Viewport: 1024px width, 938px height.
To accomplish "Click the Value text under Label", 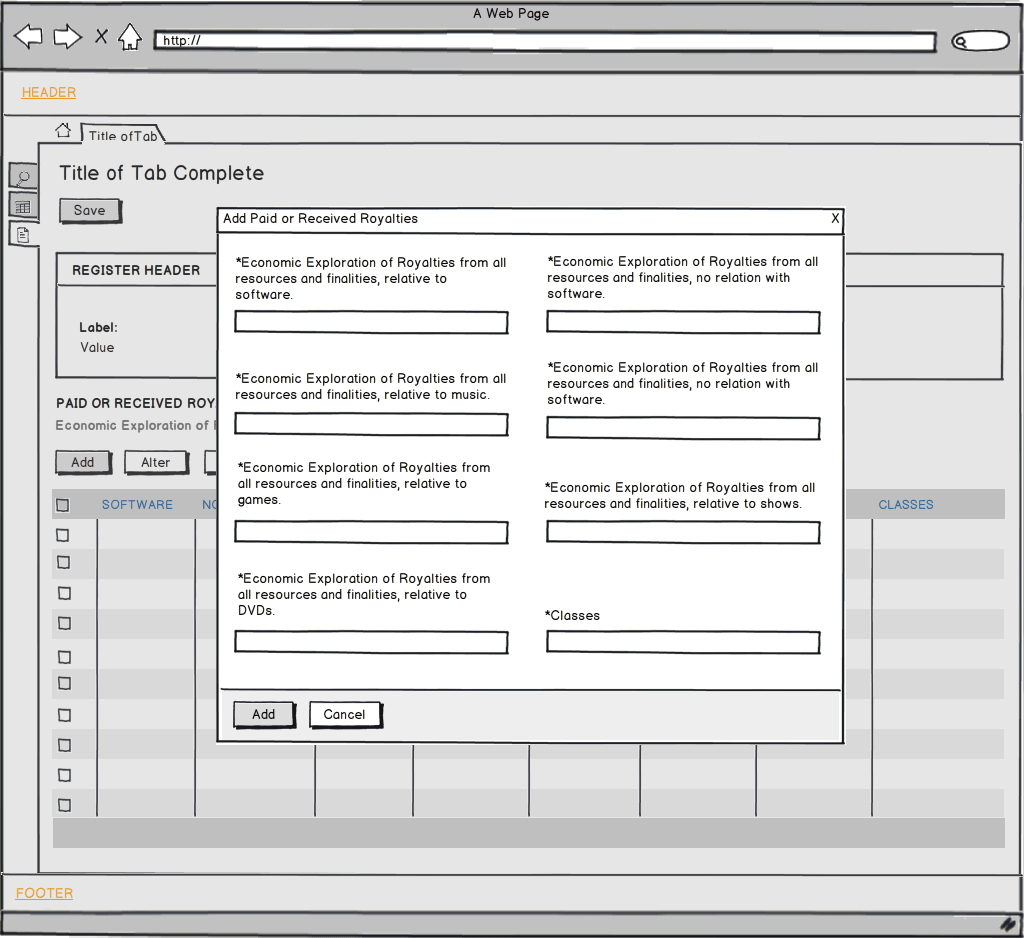I will click(x=97, y=348).
